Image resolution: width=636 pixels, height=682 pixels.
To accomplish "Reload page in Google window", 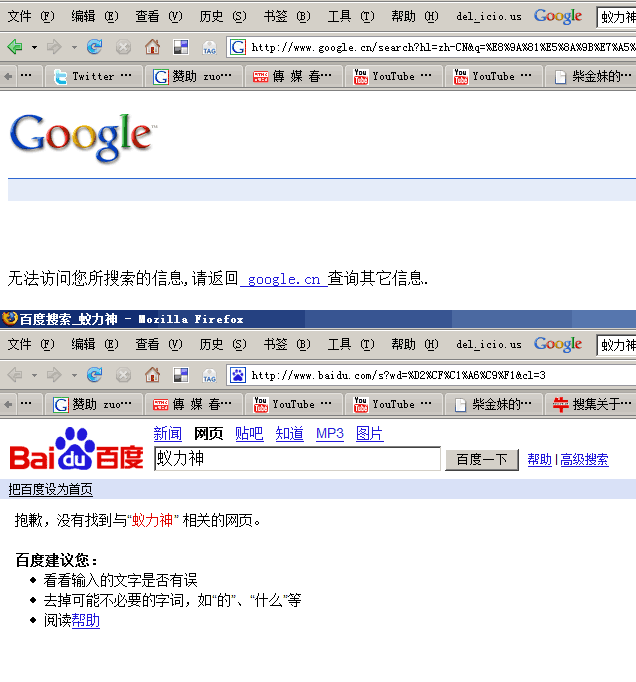I will [94, 47].
